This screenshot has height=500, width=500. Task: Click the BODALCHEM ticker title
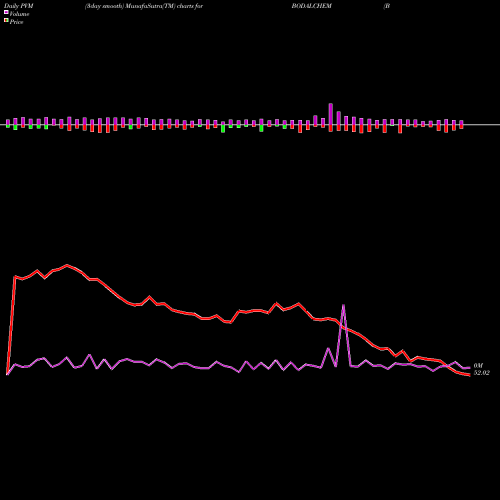pos(312,6)
